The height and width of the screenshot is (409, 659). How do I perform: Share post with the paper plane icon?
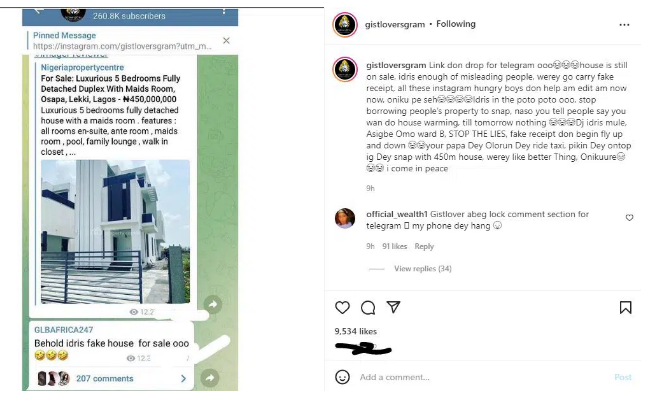(393, 307)
